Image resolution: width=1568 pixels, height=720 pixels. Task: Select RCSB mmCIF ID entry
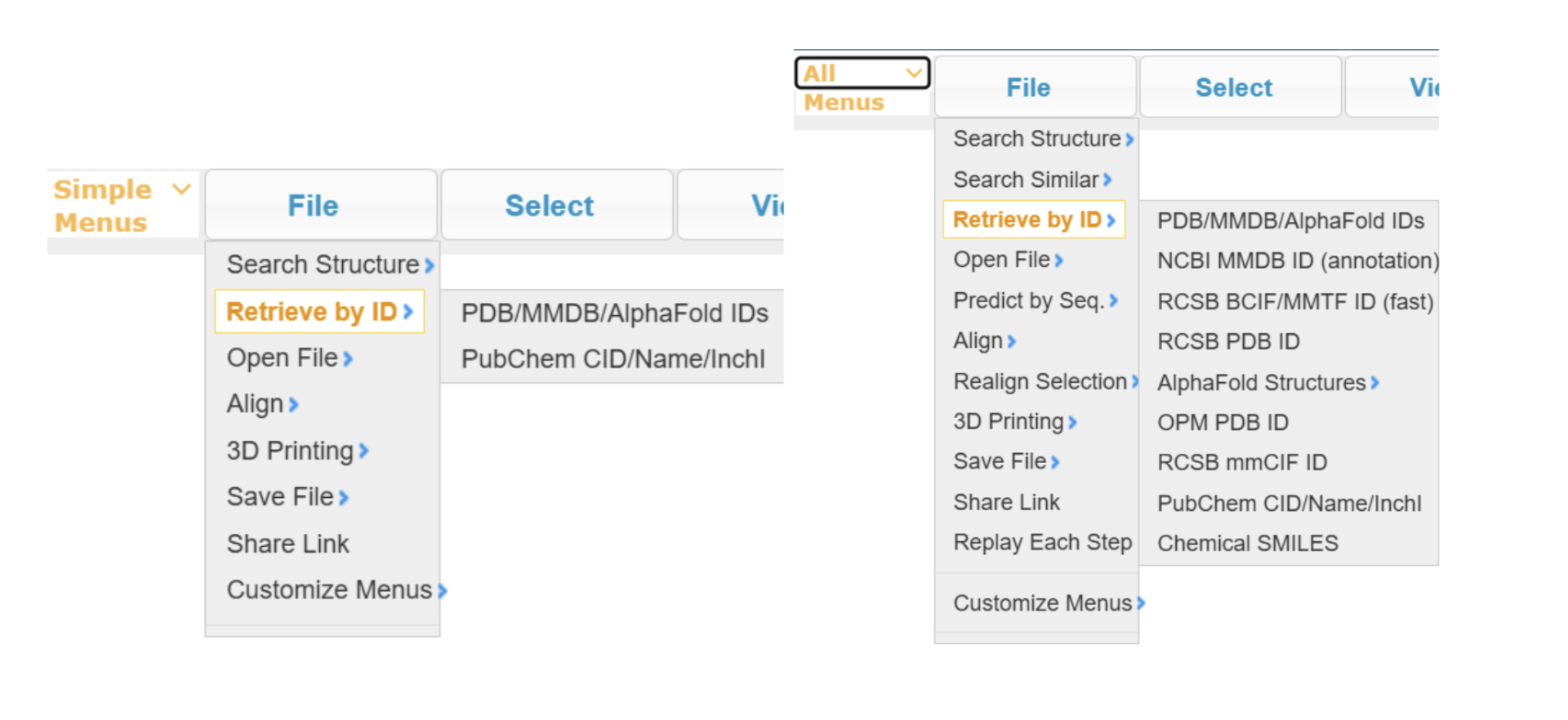coord(1241,463)
